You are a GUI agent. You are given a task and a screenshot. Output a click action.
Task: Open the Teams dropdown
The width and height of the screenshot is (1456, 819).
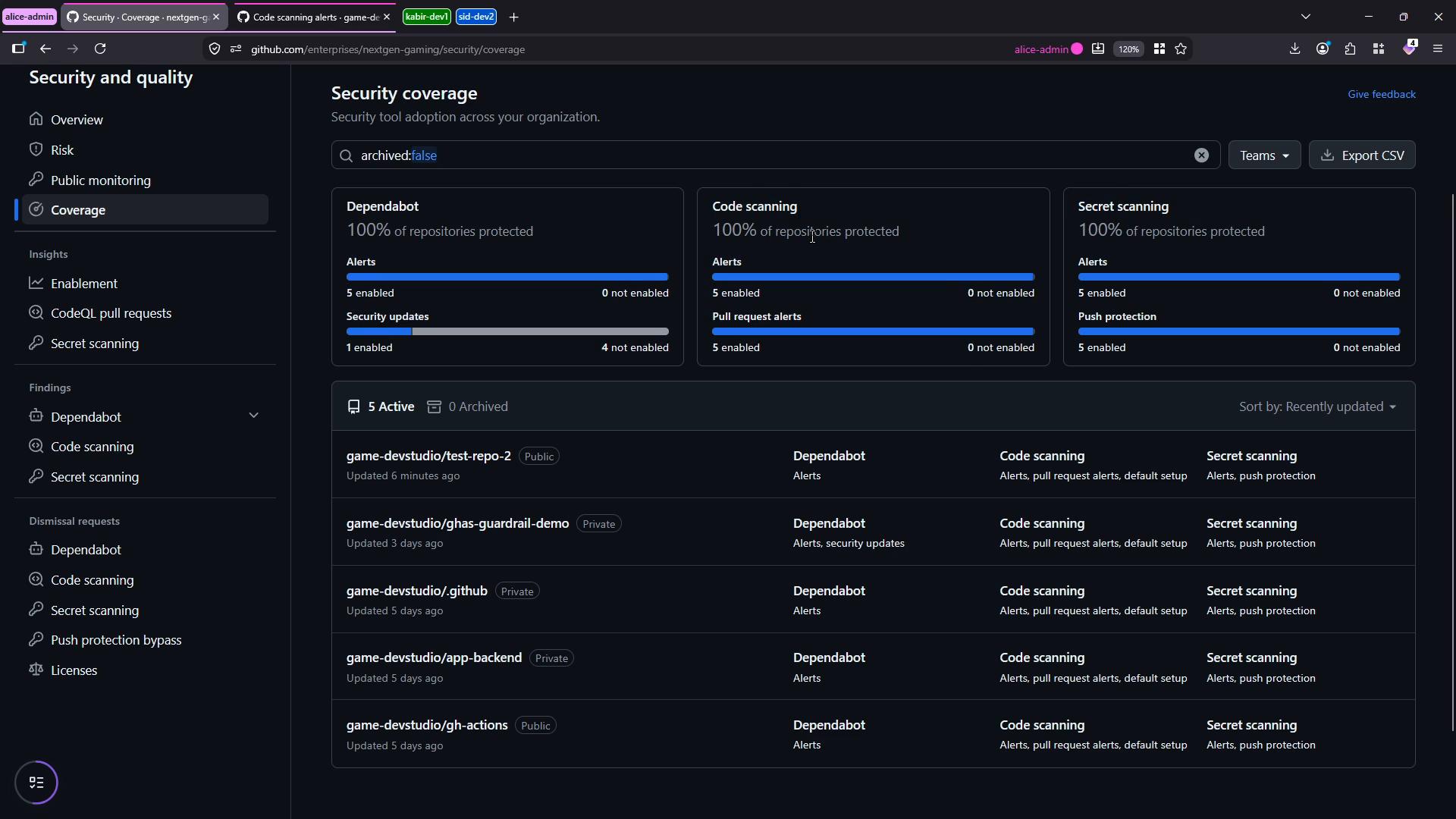click(1264, 155)
